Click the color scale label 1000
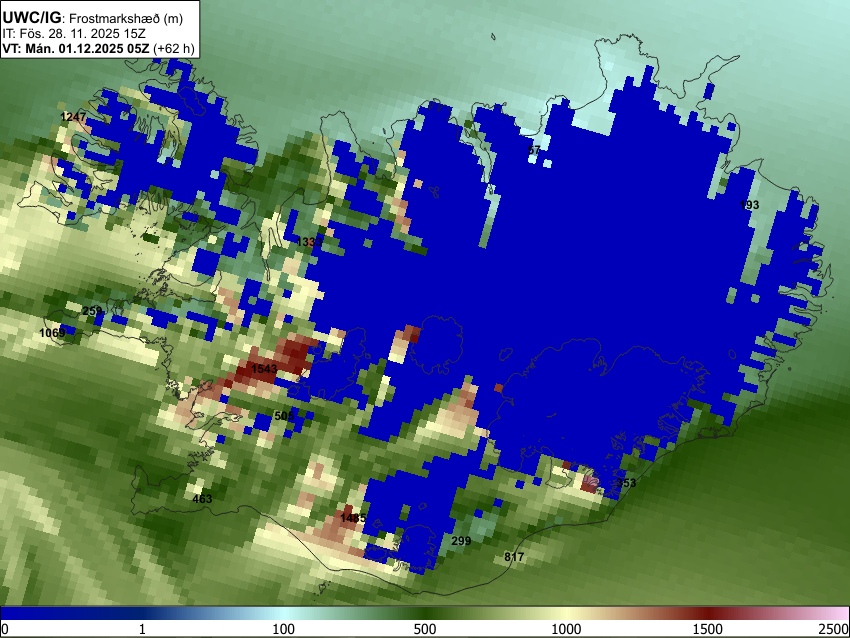 pyautogui.click(x=566, y=629)
